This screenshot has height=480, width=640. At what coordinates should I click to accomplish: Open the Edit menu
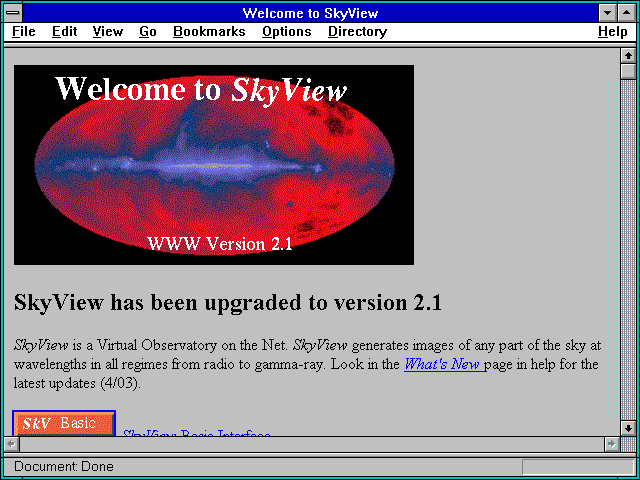[64, 32]
